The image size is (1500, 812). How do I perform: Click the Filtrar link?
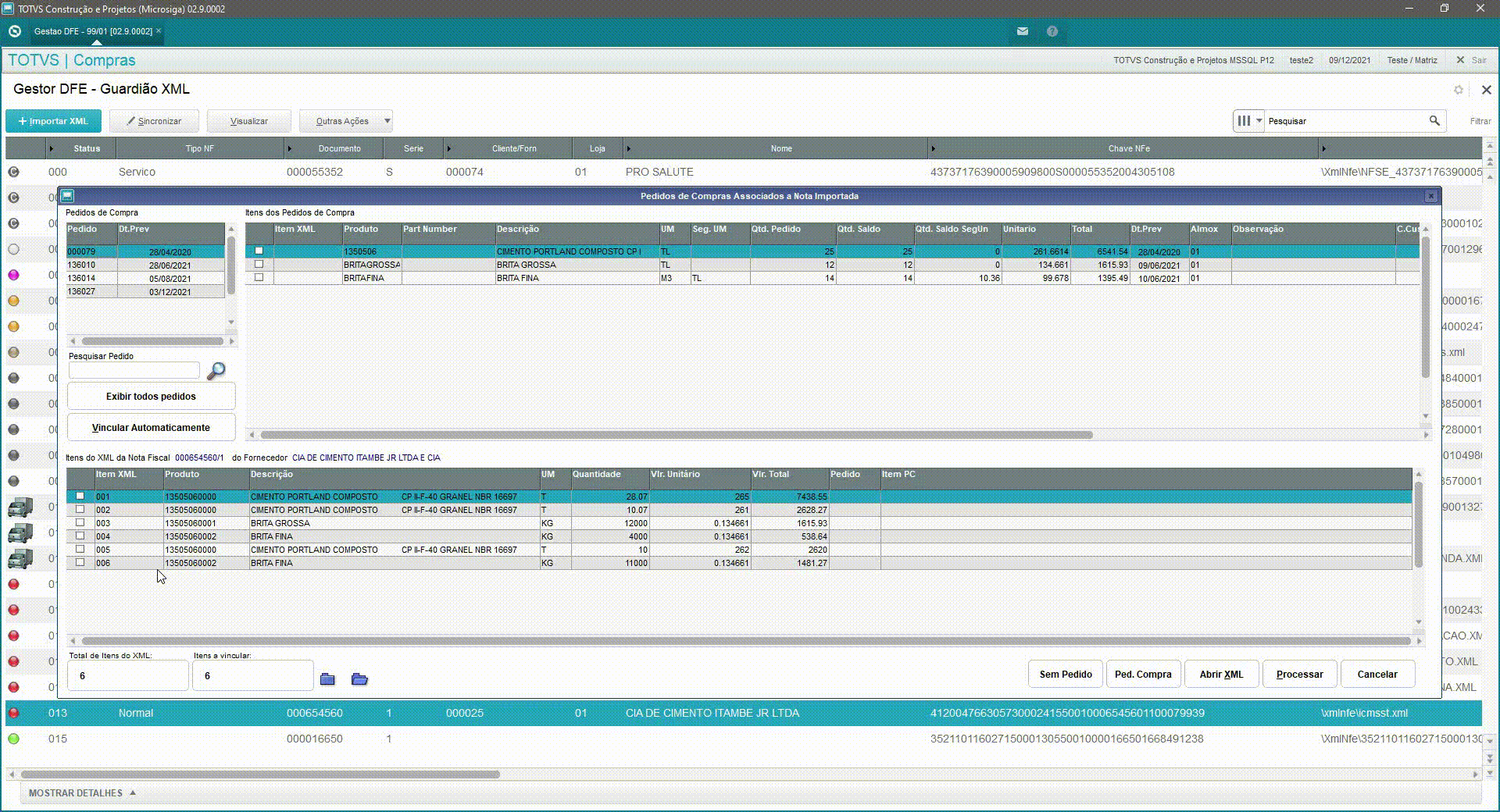pyautogui.click(x=1480, y=121)
